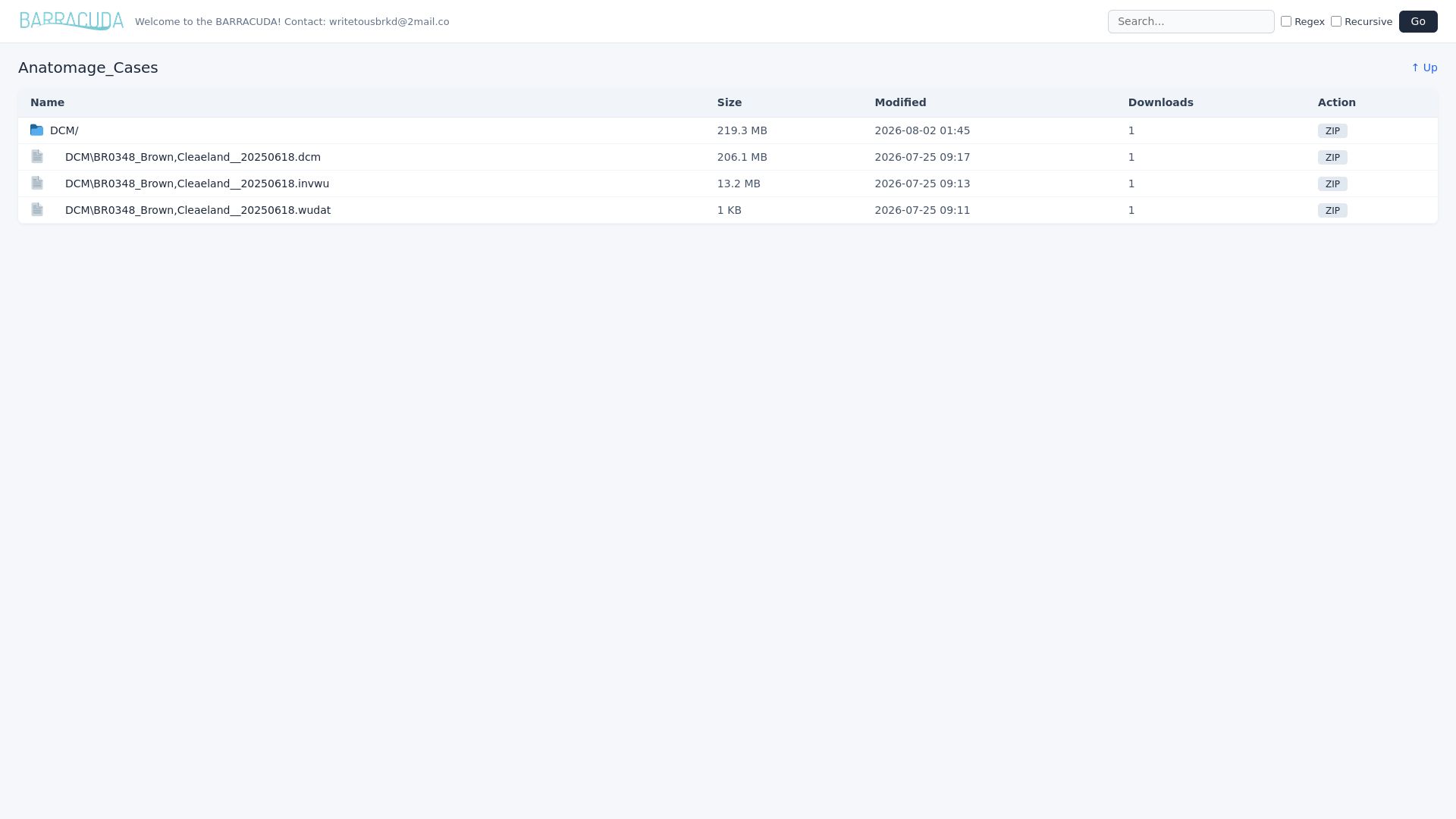Open BR0348_Brown,Cleaeland__20250618.dcm file
The width and height of the screenshot is (1456, 819).
pyautogui.click(x=193, y=157)
